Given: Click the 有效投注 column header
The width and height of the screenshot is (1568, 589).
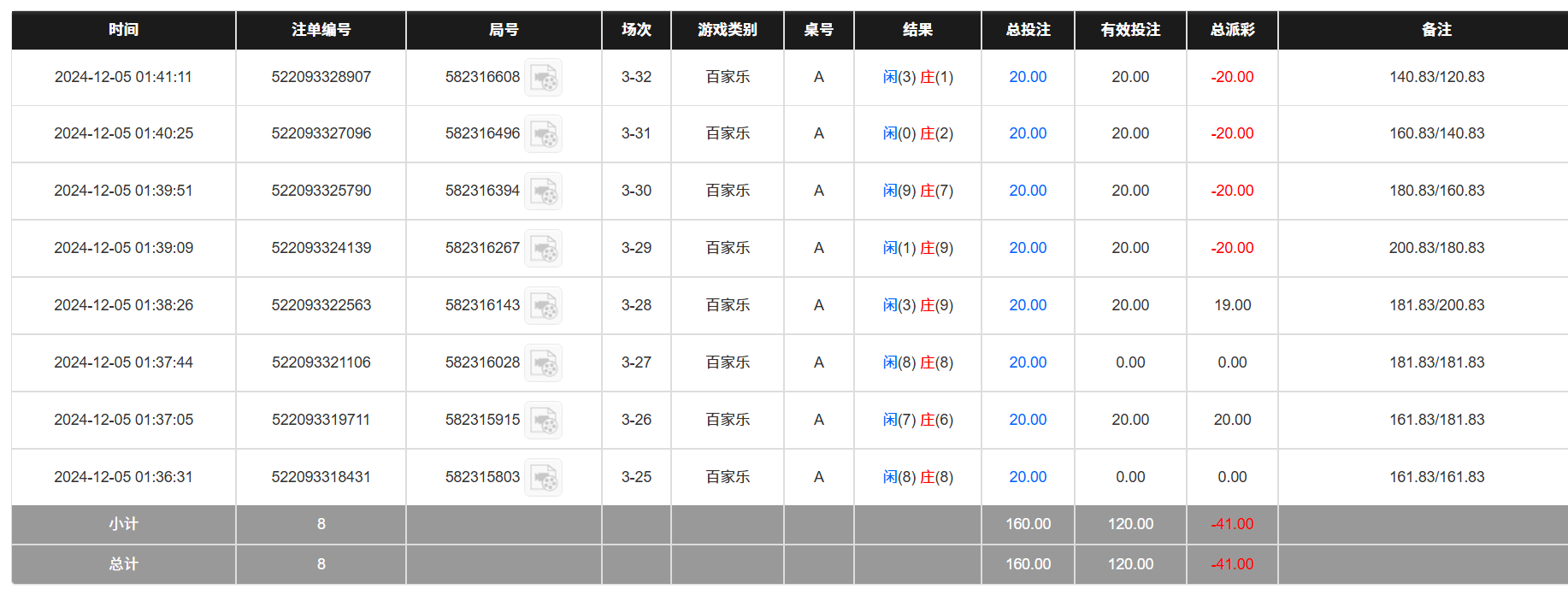Looking at the screenshot, I should 1130,30.
